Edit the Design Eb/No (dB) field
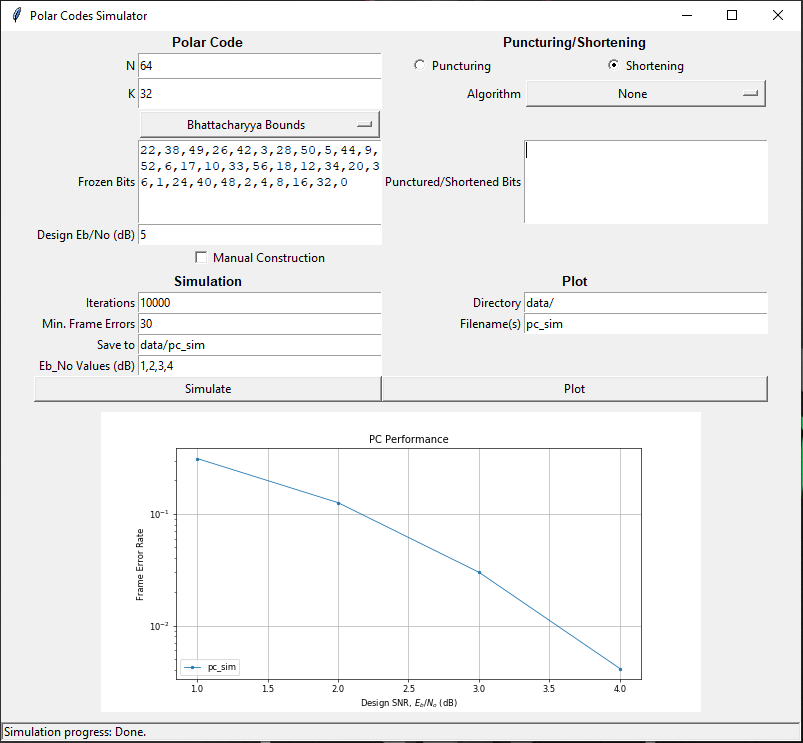 [x=260, y=235]
